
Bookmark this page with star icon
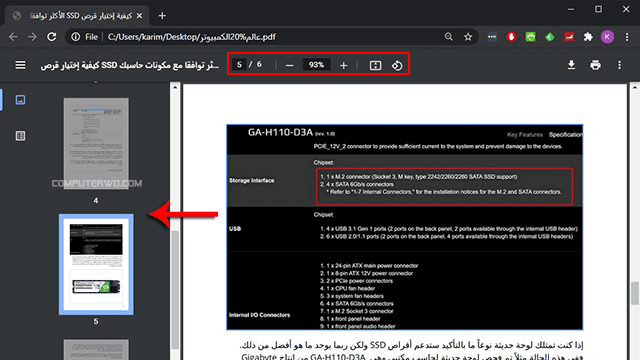(468, 37)
